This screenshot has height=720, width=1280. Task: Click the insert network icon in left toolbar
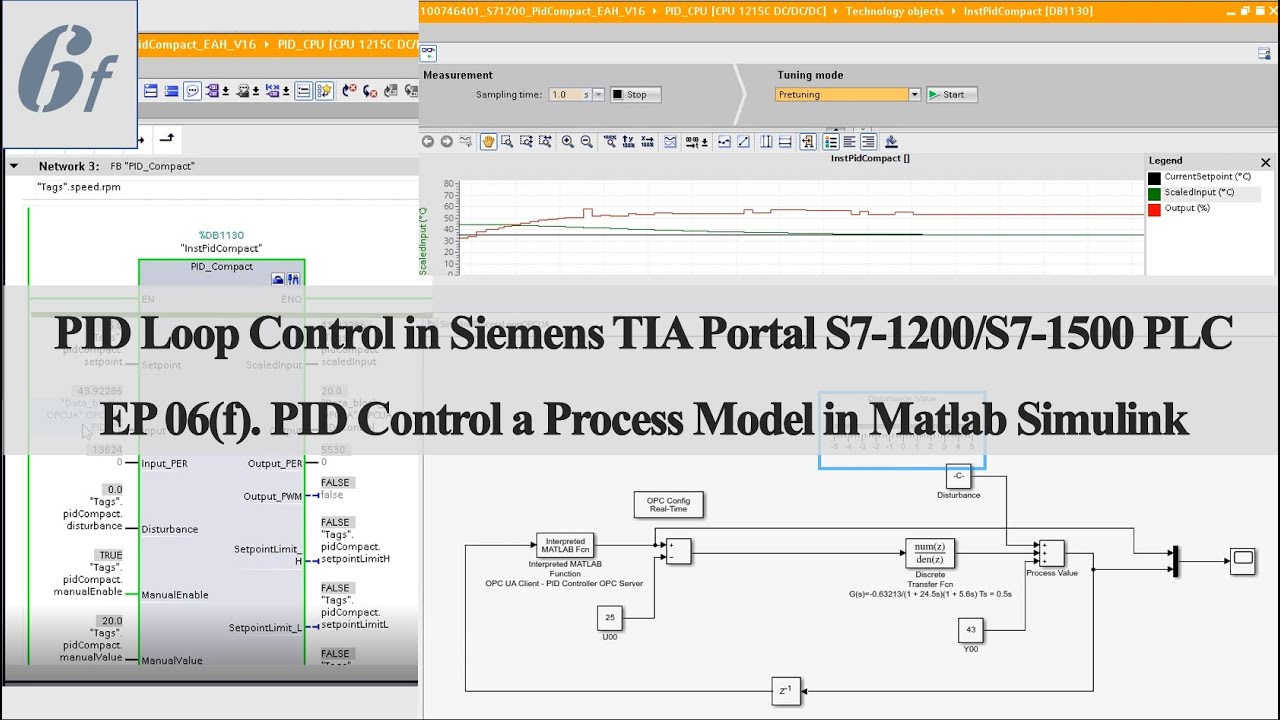coord(151,91)
